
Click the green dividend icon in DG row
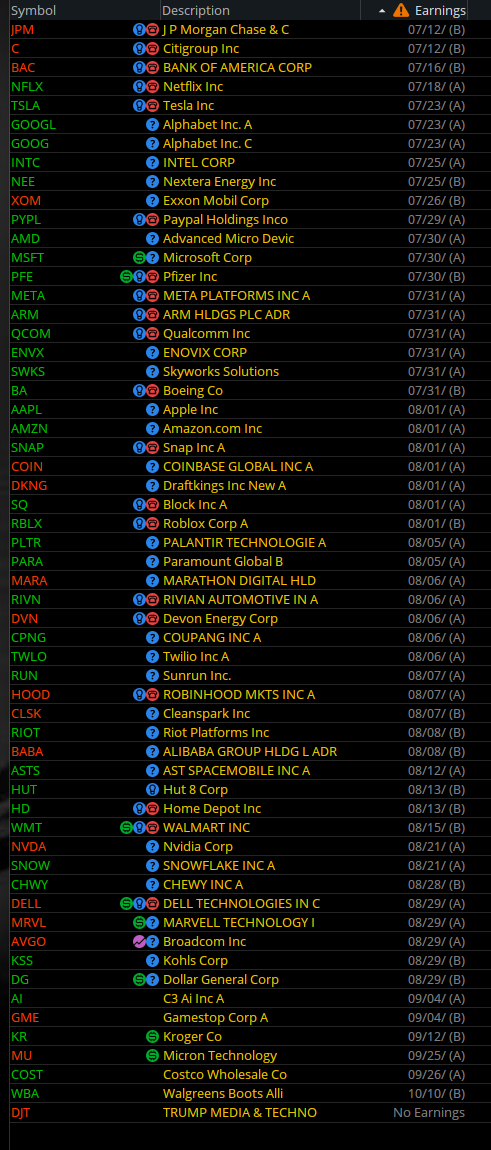[x=139, y=980]
